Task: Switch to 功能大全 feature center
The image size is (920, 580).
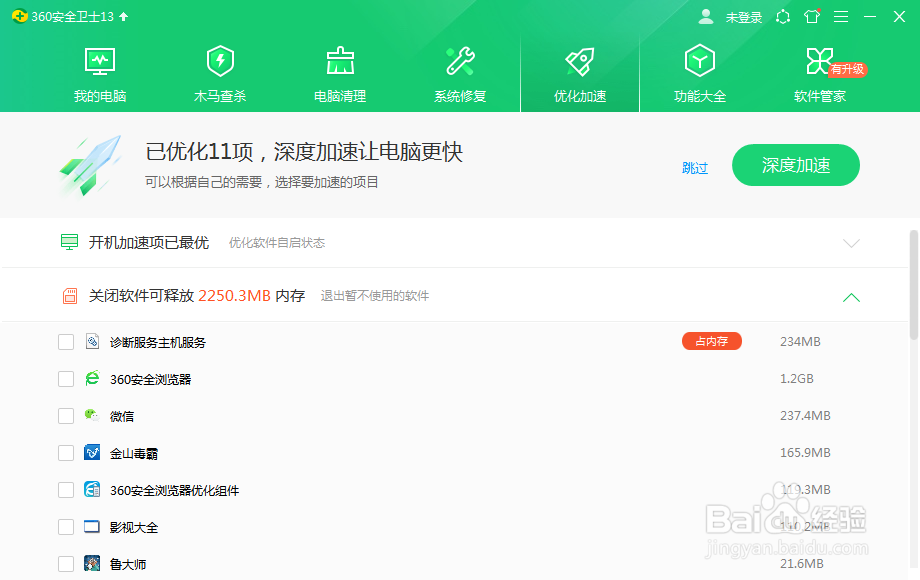Action: pos(699,75)
